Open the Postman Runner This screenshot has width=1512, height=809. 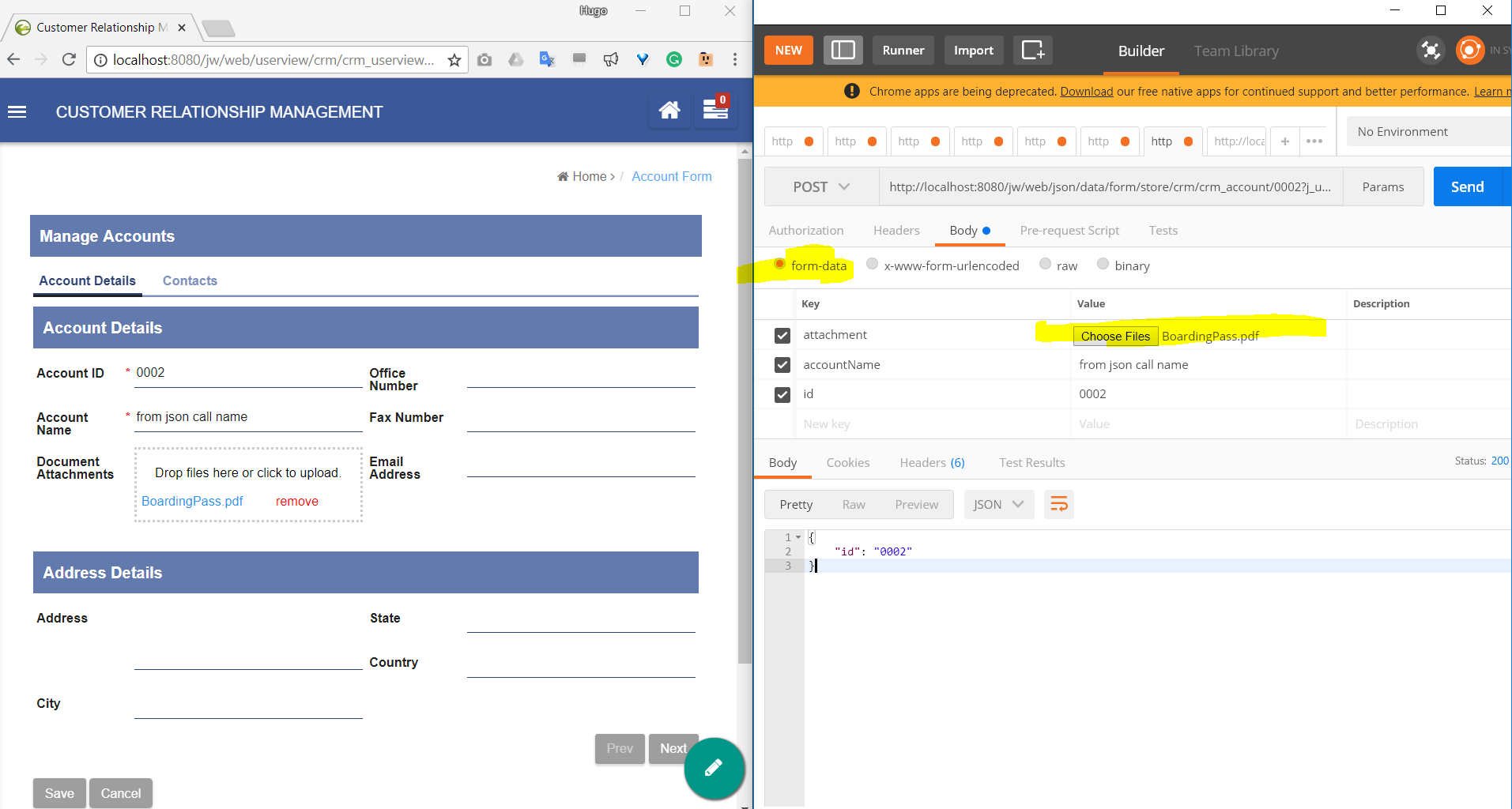point(903,50)
